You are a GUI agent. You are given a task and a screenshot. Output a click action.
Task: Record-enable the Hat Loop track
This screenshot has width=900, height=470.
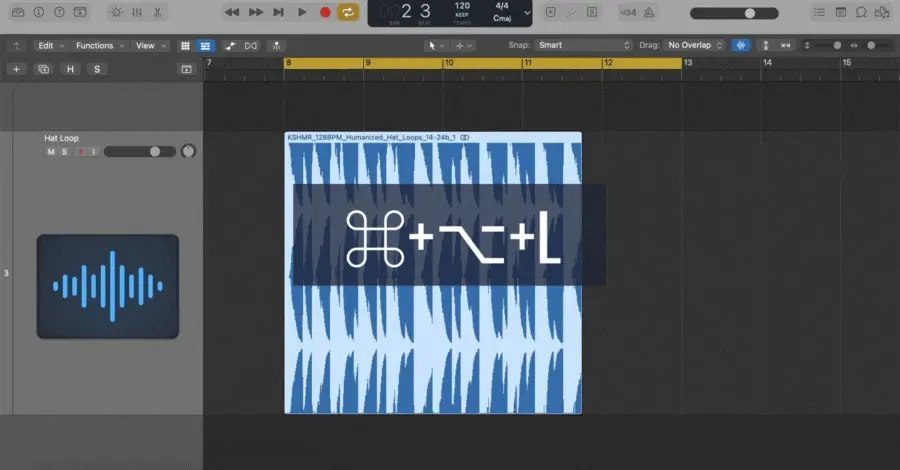pyautogui.click(x=81, y=152)
